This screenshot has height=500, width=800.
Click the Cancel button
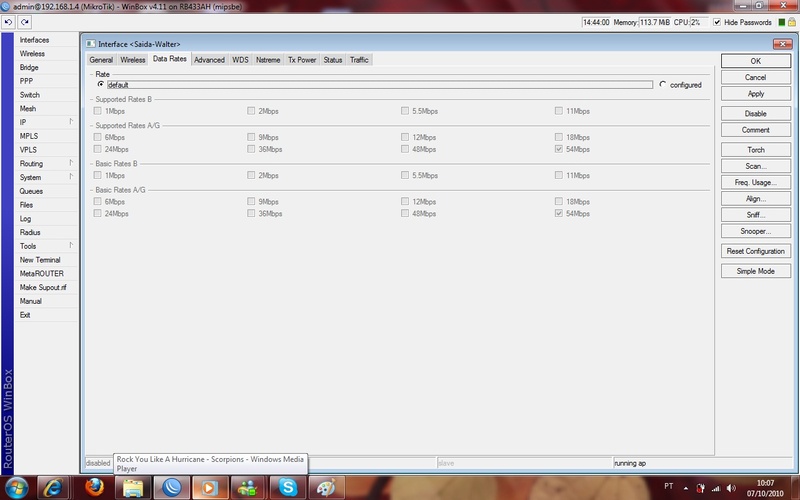point(756,77)
